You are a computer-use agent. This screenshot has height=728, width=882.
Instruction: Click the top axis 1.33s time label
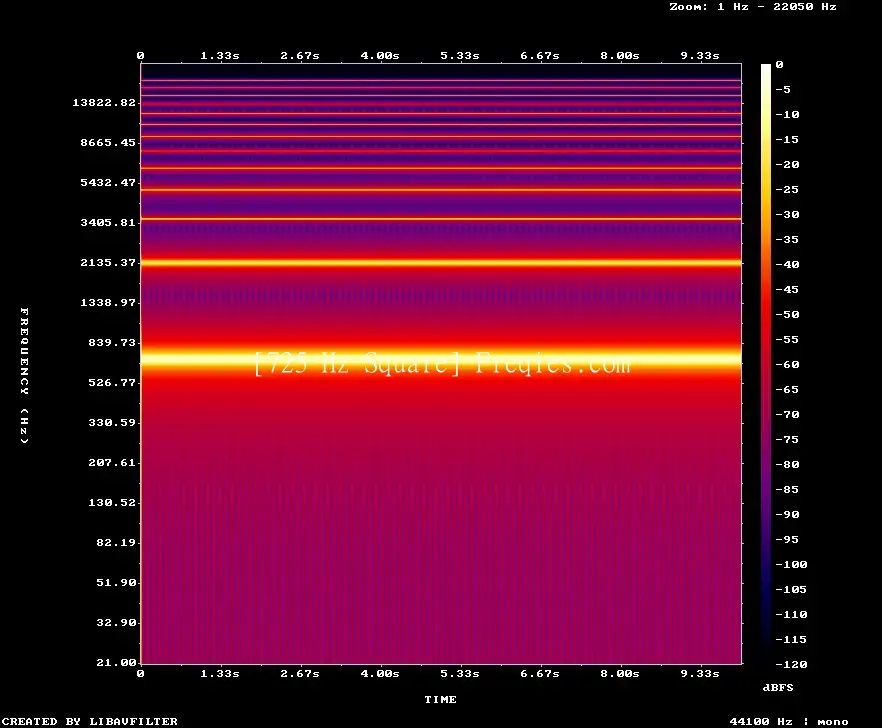(x=220, y=55)
